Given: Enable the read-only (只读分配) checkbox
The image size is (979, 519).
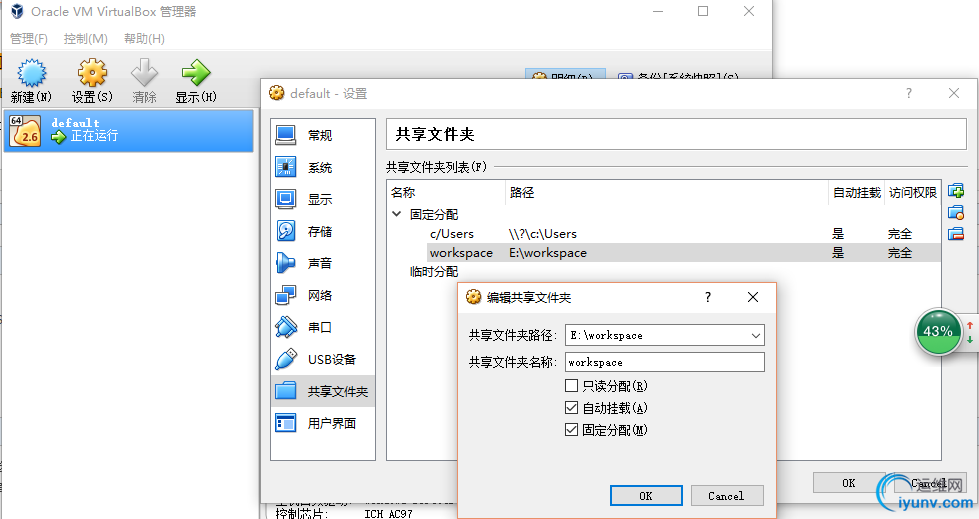Looking at the screenshot, I should coord(571,385).
